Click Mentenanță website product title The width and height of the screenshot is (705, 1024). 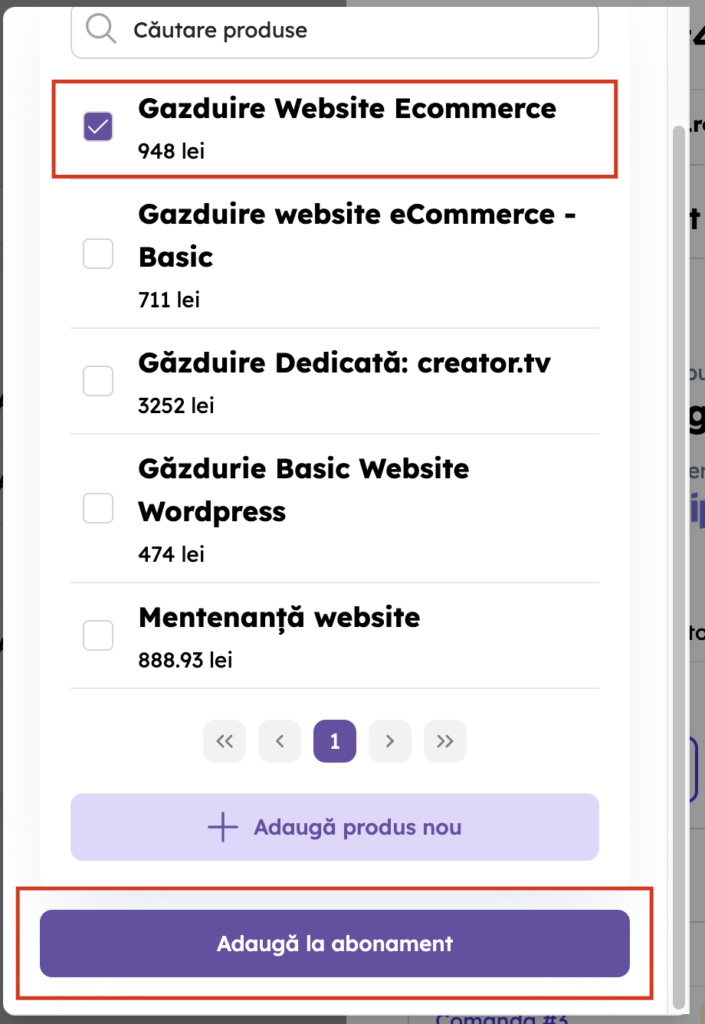tap(279, 617)
